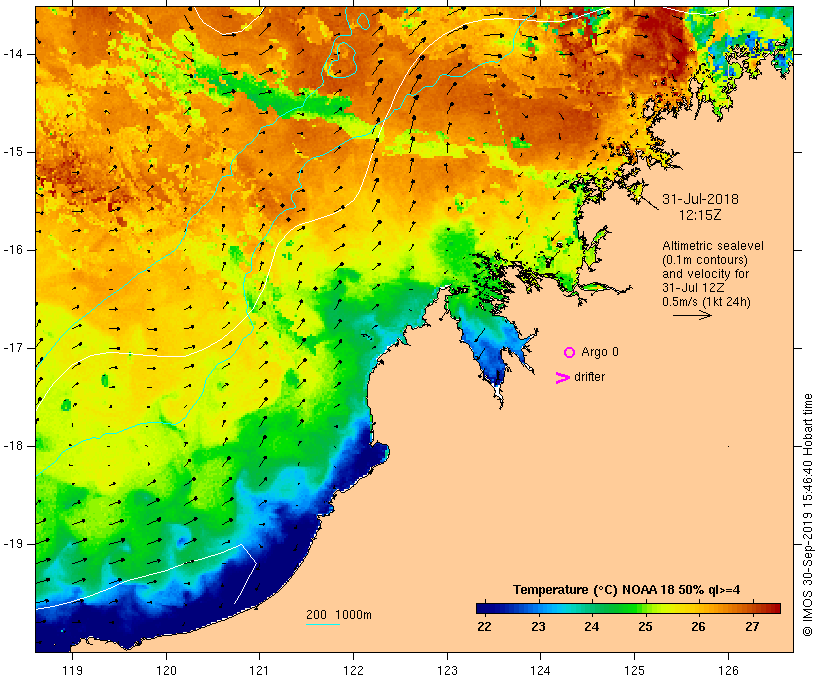Click the latitude axis label -14
Viewport: 820px width, 680px height.
point(12,54)
